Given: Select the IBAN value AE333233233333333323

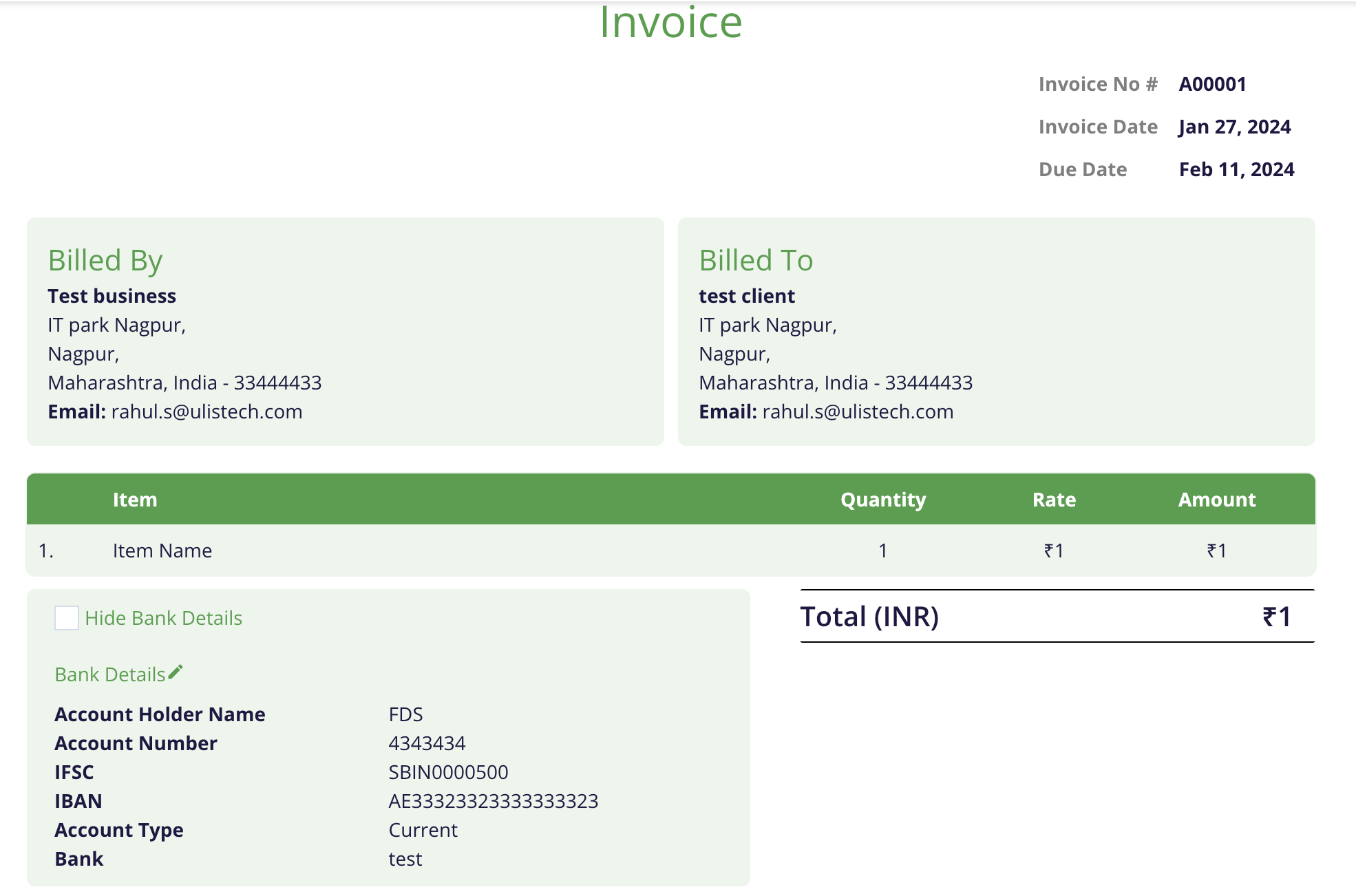Looking at the screenshot, I should click(x=494, y=801).
